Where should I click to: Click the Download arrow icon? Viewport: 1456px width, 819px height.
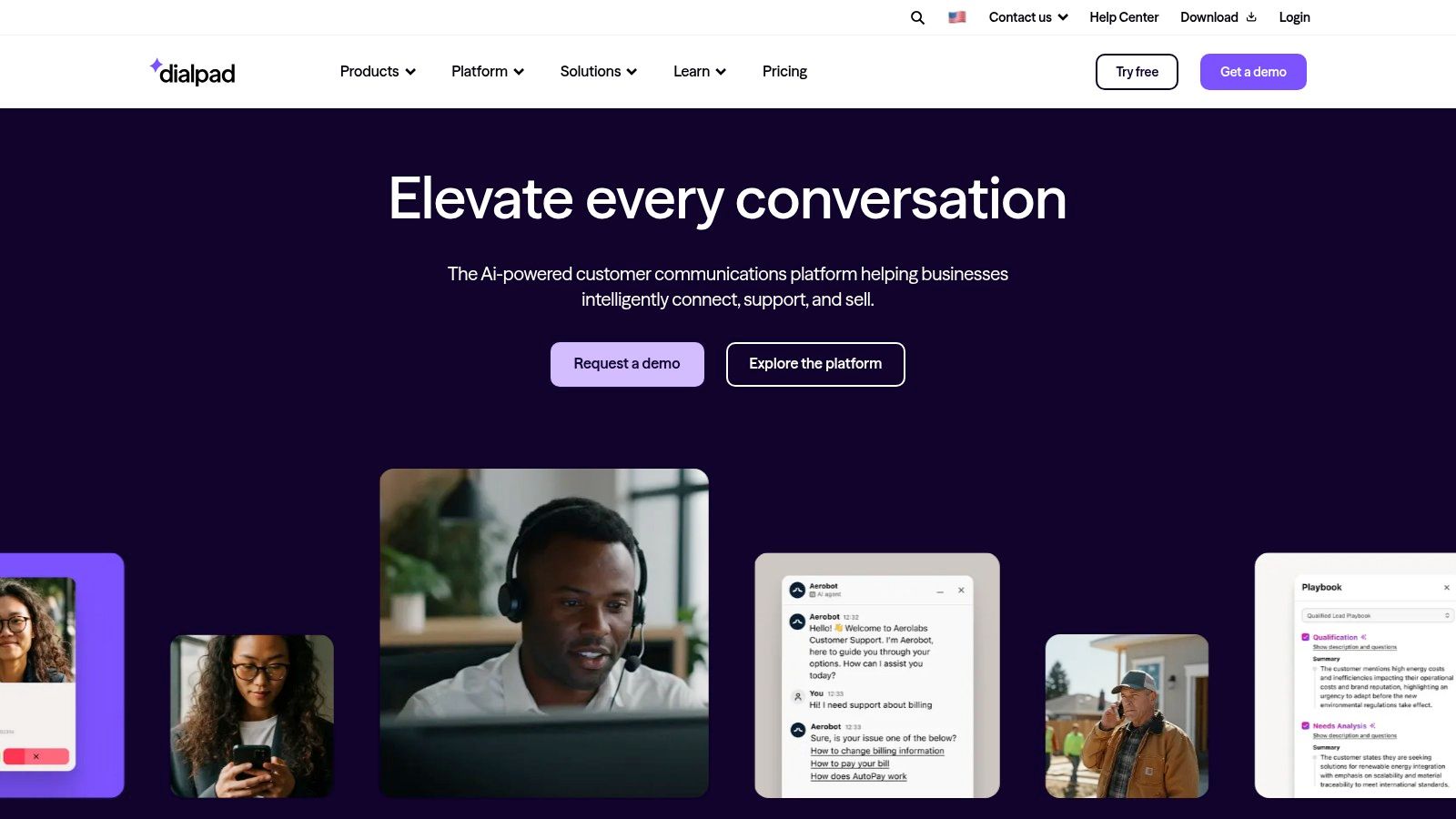click(x=1251, y=17)
